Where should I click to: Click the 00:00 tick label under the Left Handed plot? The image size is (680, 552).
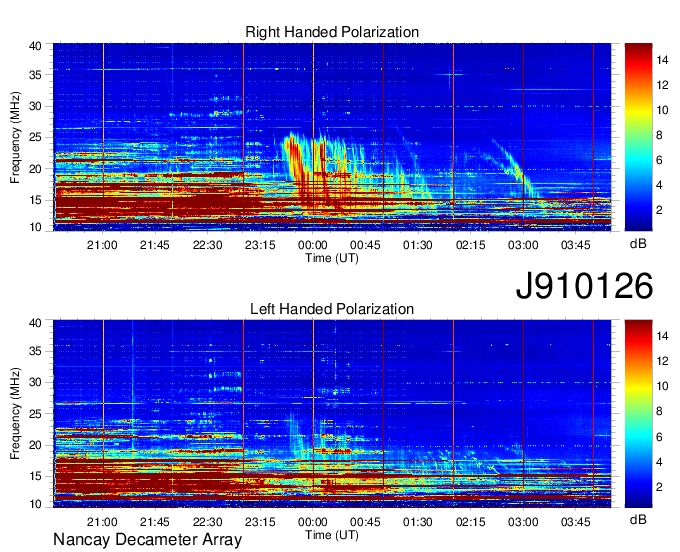click(x=313, y=522)
